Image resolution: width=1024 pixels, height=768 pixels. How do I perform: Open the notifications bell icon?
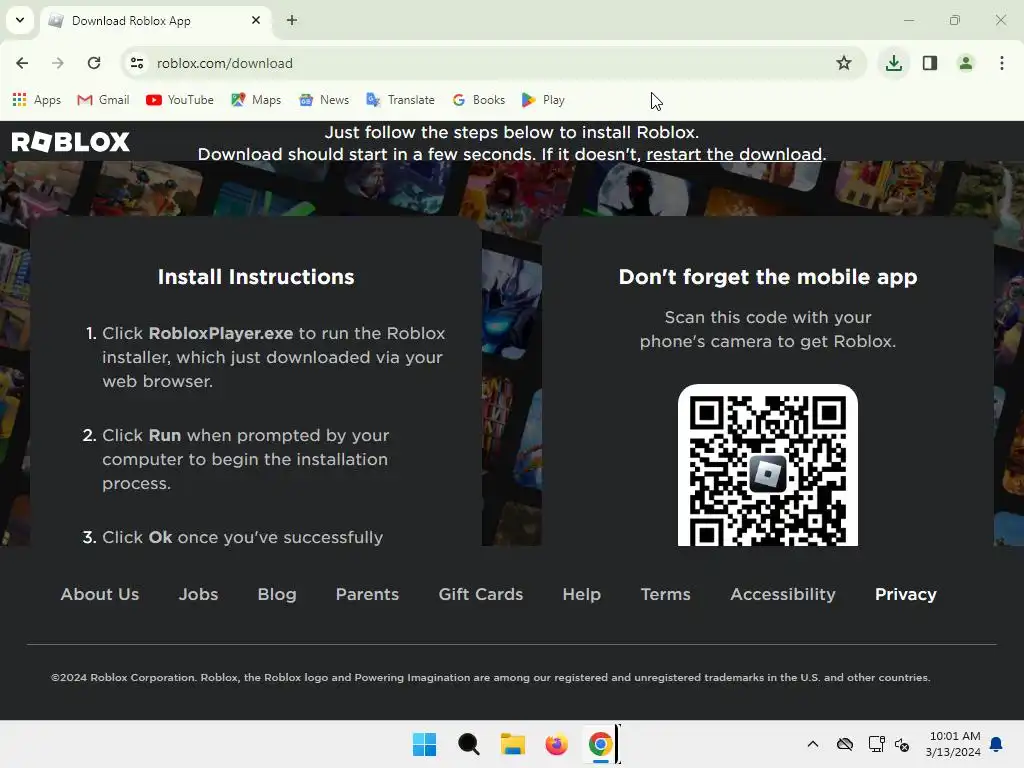coord(997,744)
